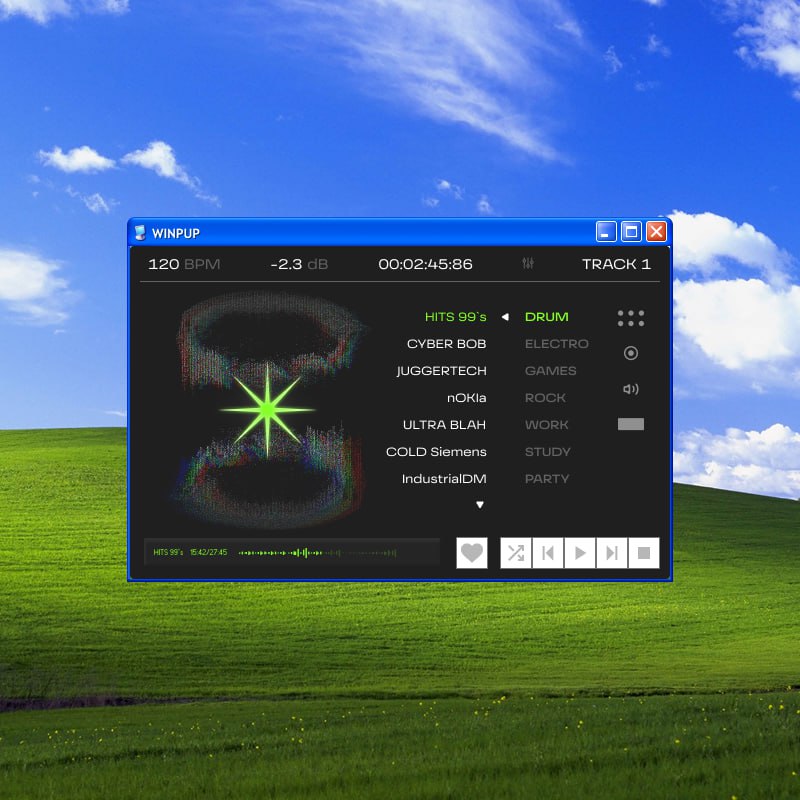Favorite track with heart button
Viewport: 800px width, 800px height.
point(472,553)
